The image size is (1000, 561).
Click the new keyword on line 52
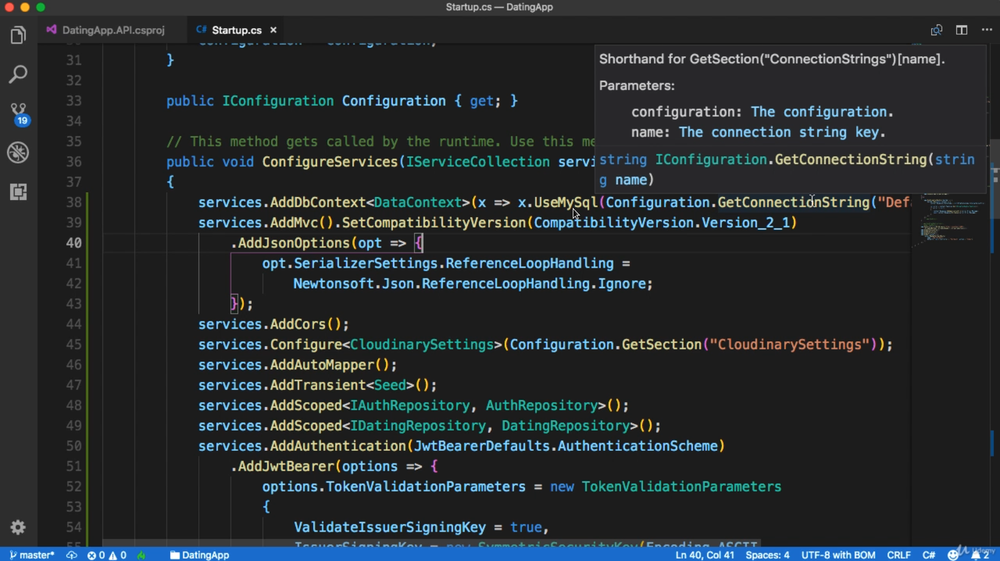click(562, 486)
